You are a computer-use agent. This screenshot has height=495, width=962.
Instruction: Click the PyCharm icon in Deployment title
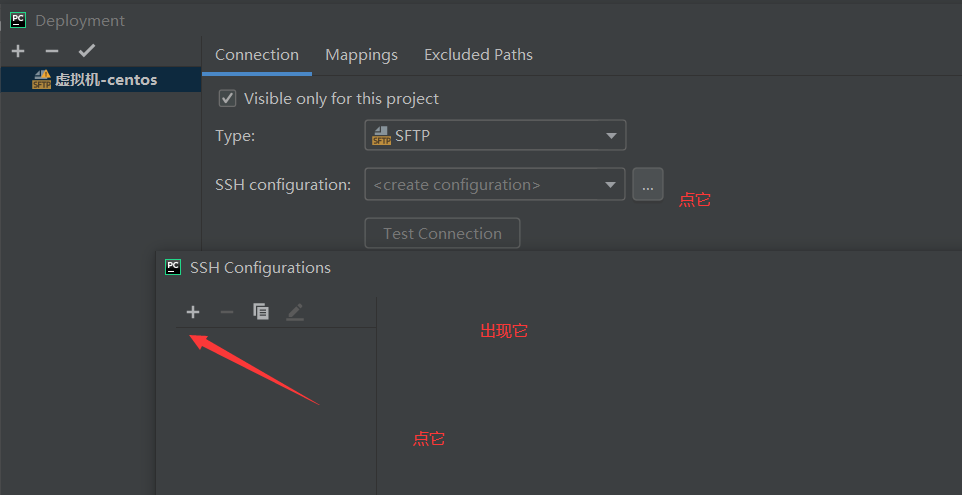click(x=18, y=20)
